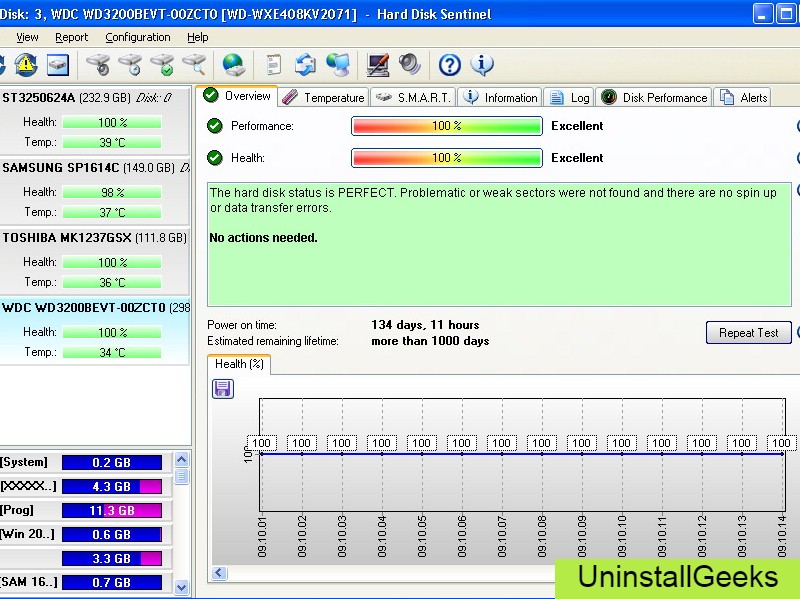Image resolution: width=800 pixels, height=599 pixels.
Task: Click the '134 days, 11 hours' value
Action: pos(425,325)
